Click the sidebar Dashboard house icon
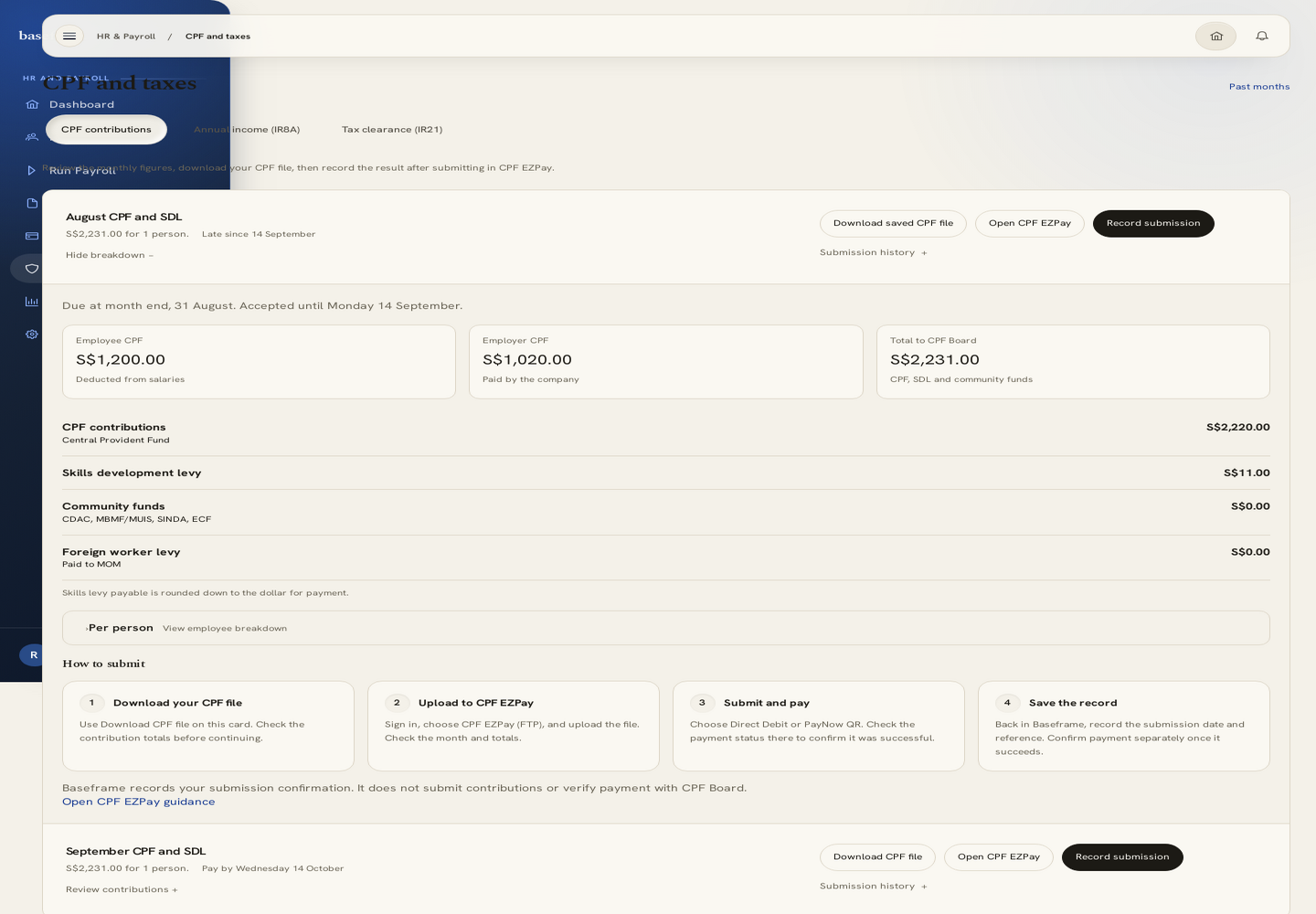Image resolution: width=1316 pixels, height=914 pixels. coord(32,104)
